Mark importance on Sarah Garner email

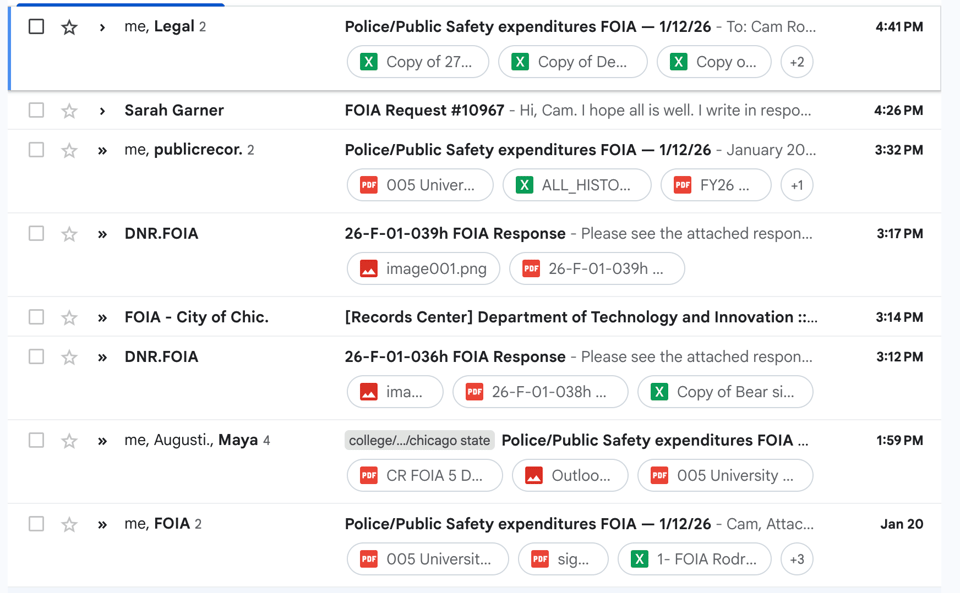point(102,111)
